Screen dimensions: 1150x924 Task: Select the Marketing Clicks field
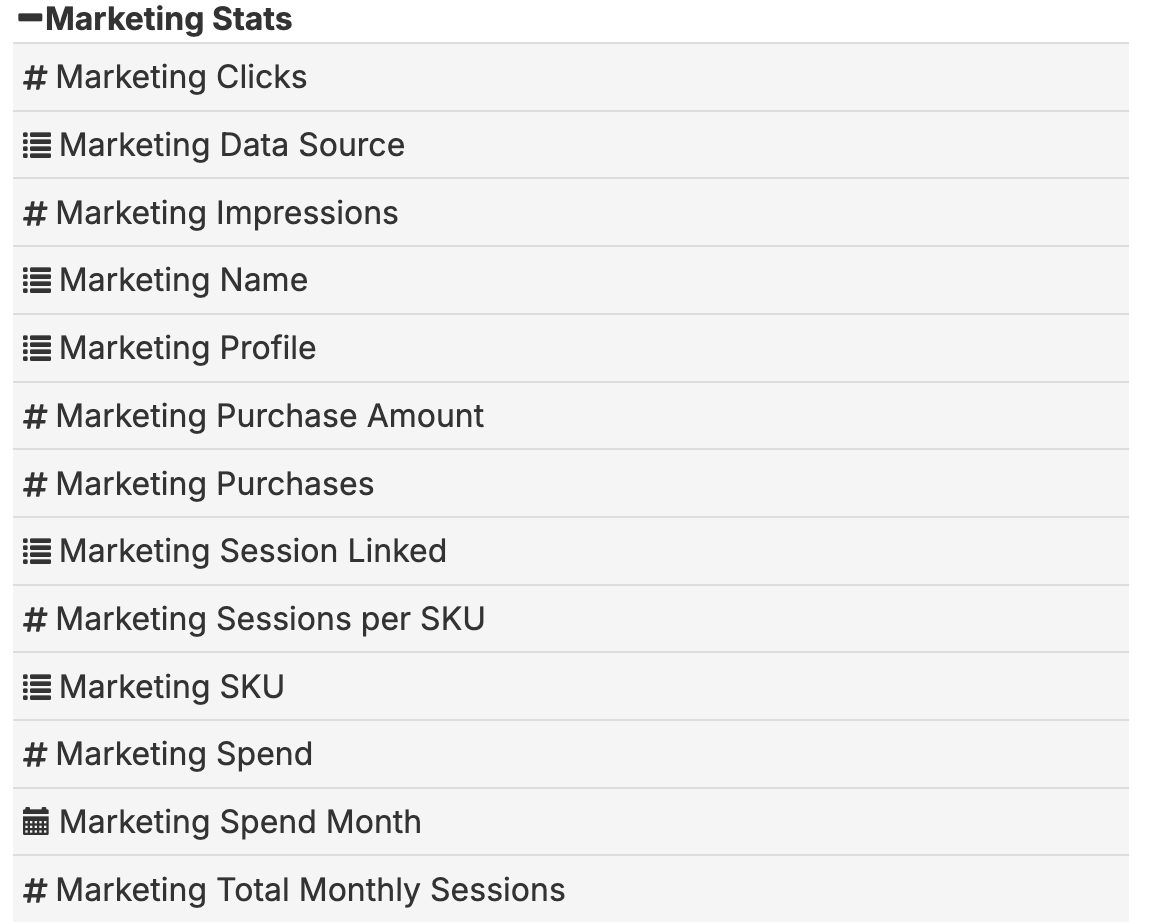[181, 78]
